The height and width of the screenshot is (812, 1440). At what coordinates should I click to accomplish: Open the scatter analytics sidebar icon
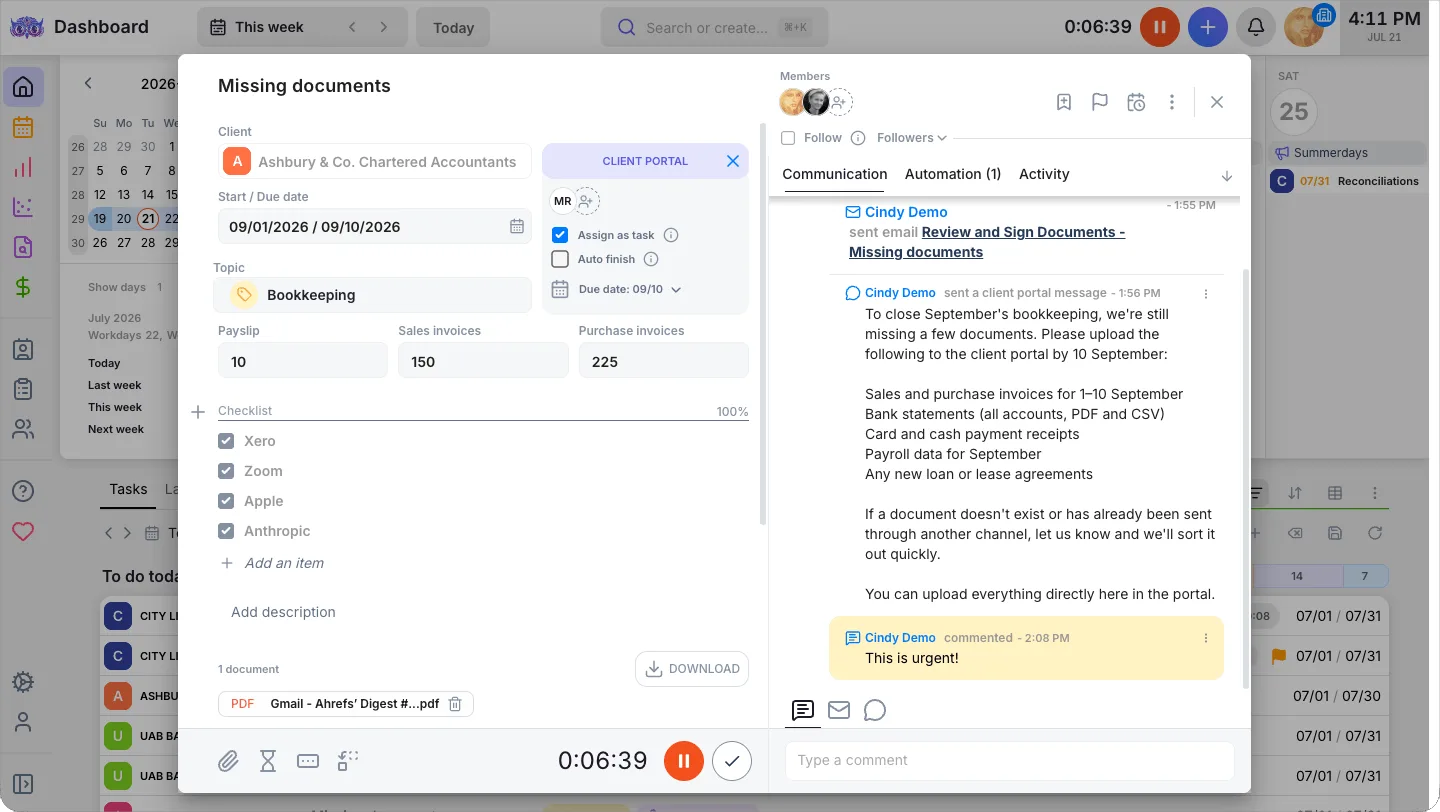(x=23, y=207)
